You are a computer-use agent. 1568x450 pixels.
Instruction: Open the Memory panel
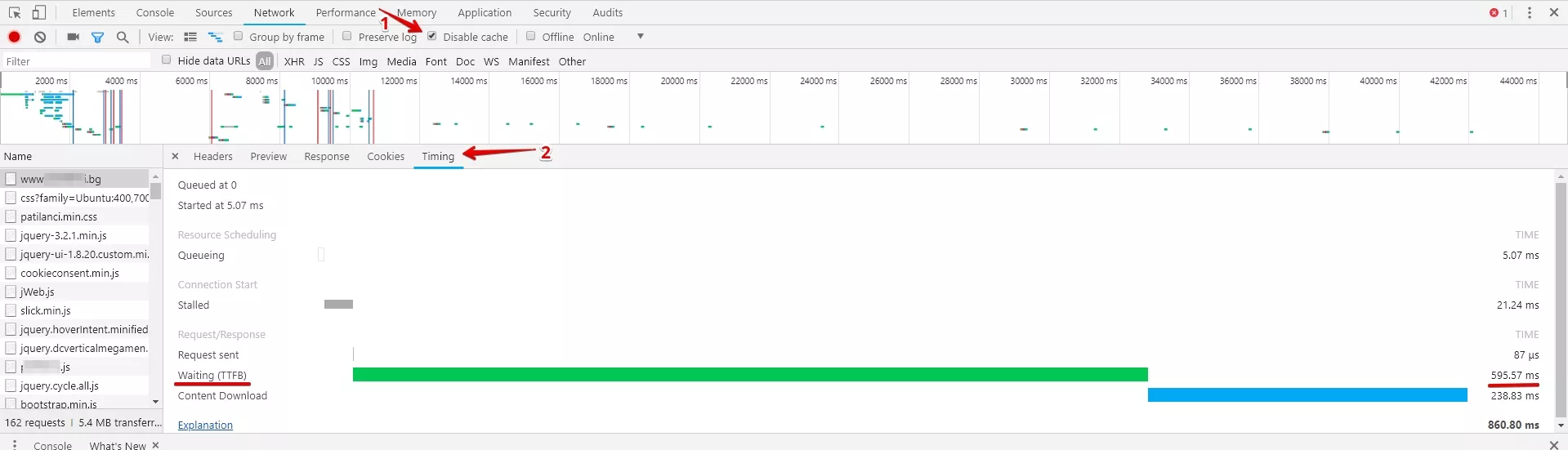417,13
